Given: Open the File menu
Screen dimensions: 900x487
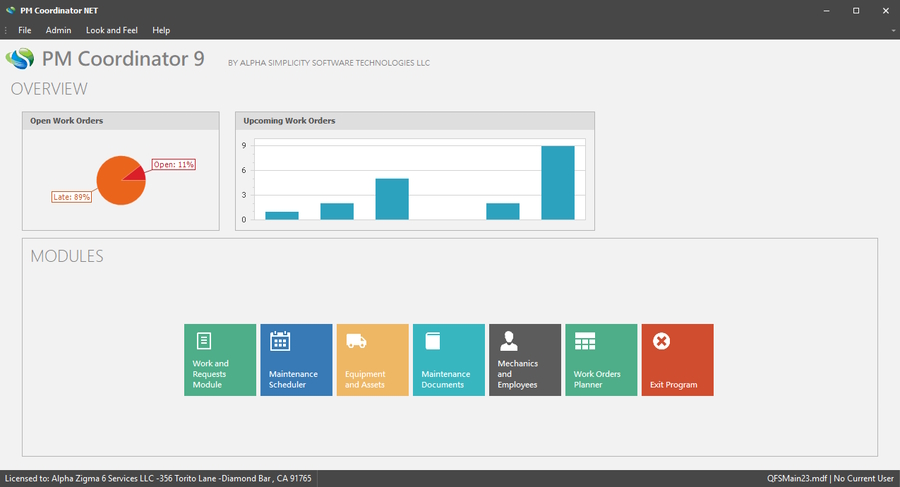Looking at the screenshot, I should [x=25, y=30].
